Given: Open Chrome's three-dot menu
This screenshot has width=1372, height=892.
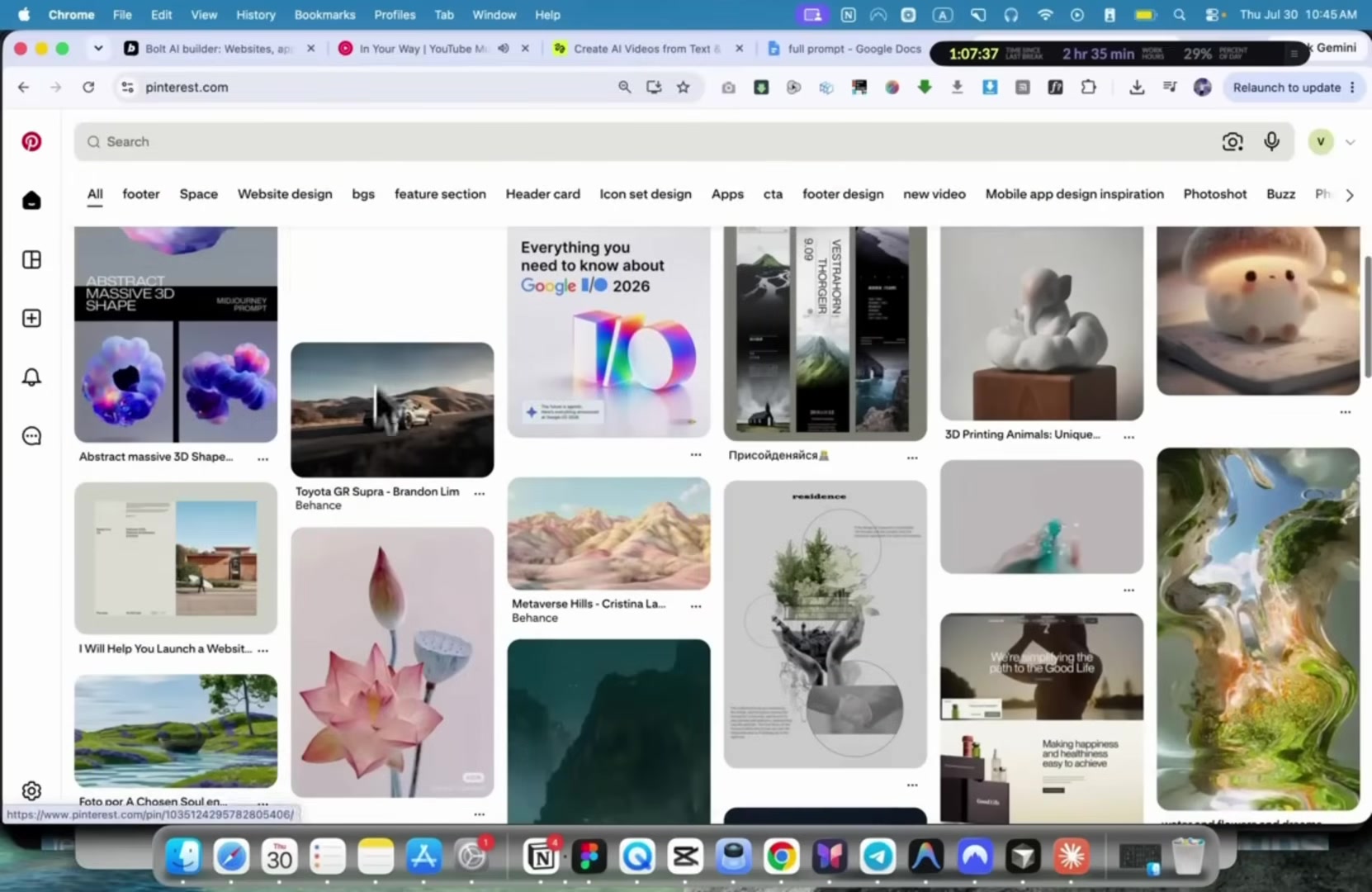Looking at the screenshot, I should pyautogui.click(x=1352, y=87).
